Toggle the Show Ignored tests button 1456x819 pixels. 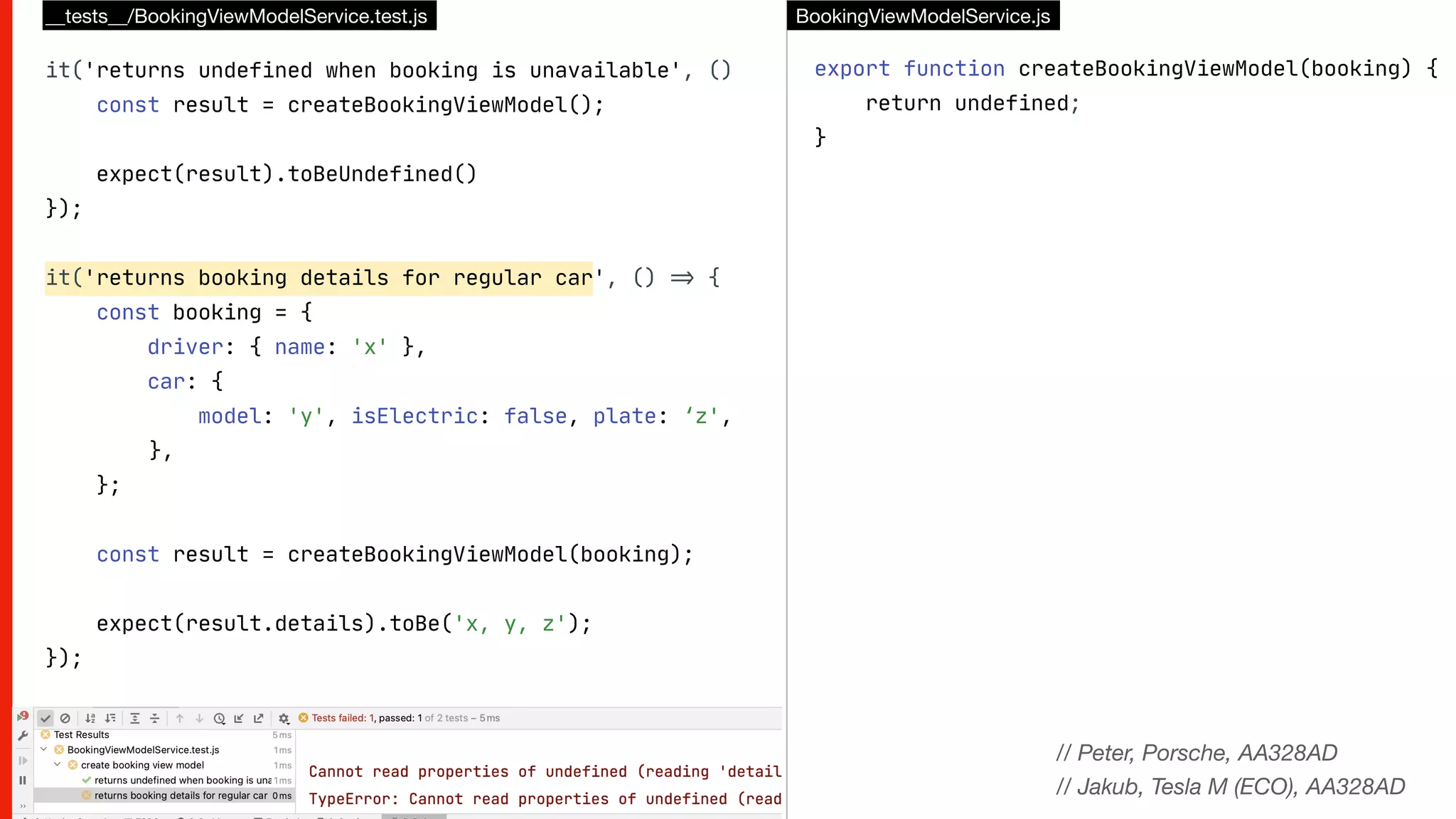click(65, 718)
